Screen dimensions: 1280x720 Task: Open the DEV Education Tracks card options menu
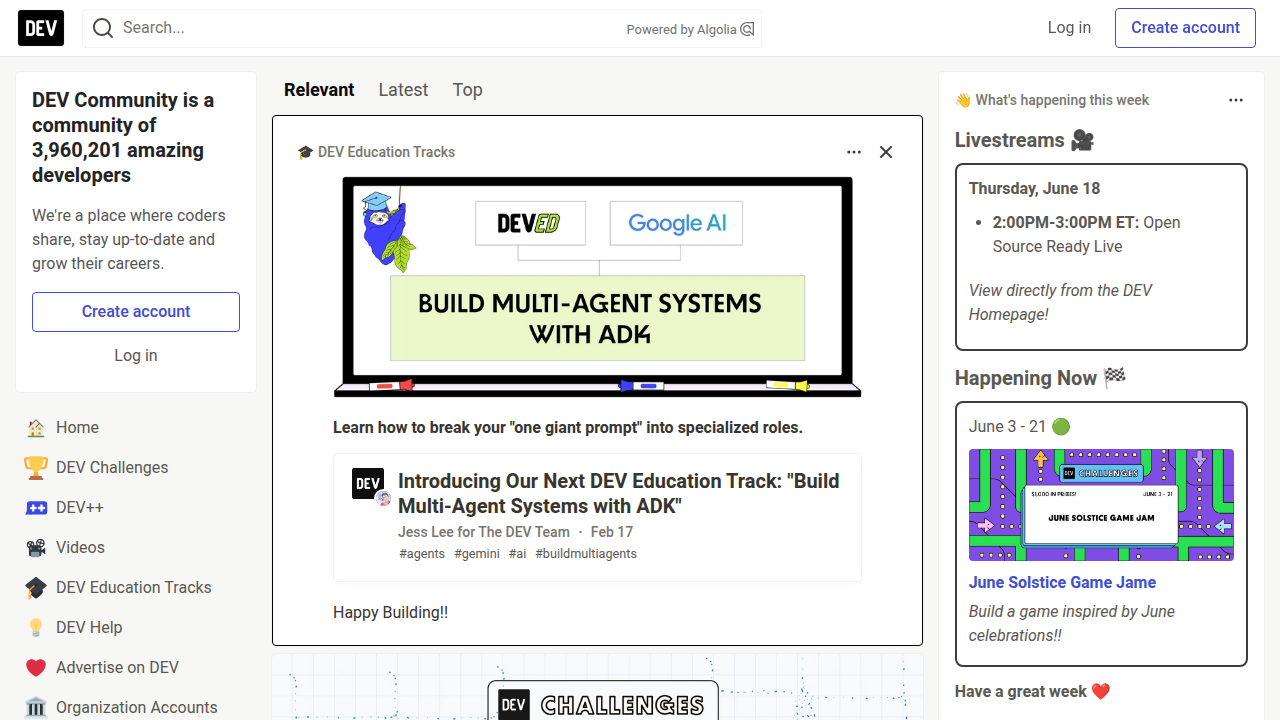(x=854, y=152)
